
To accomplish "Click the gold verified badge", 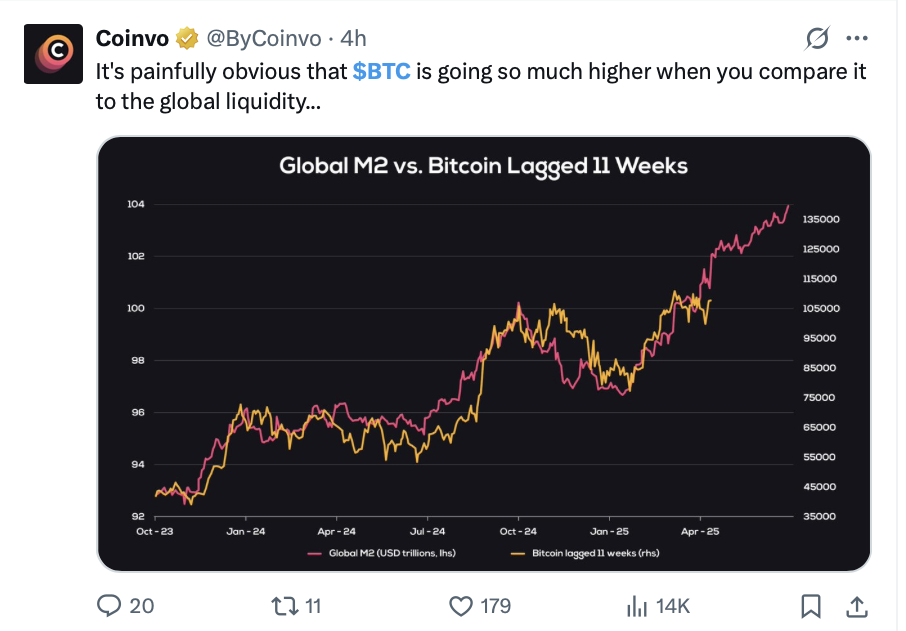I will coord(187,39).
